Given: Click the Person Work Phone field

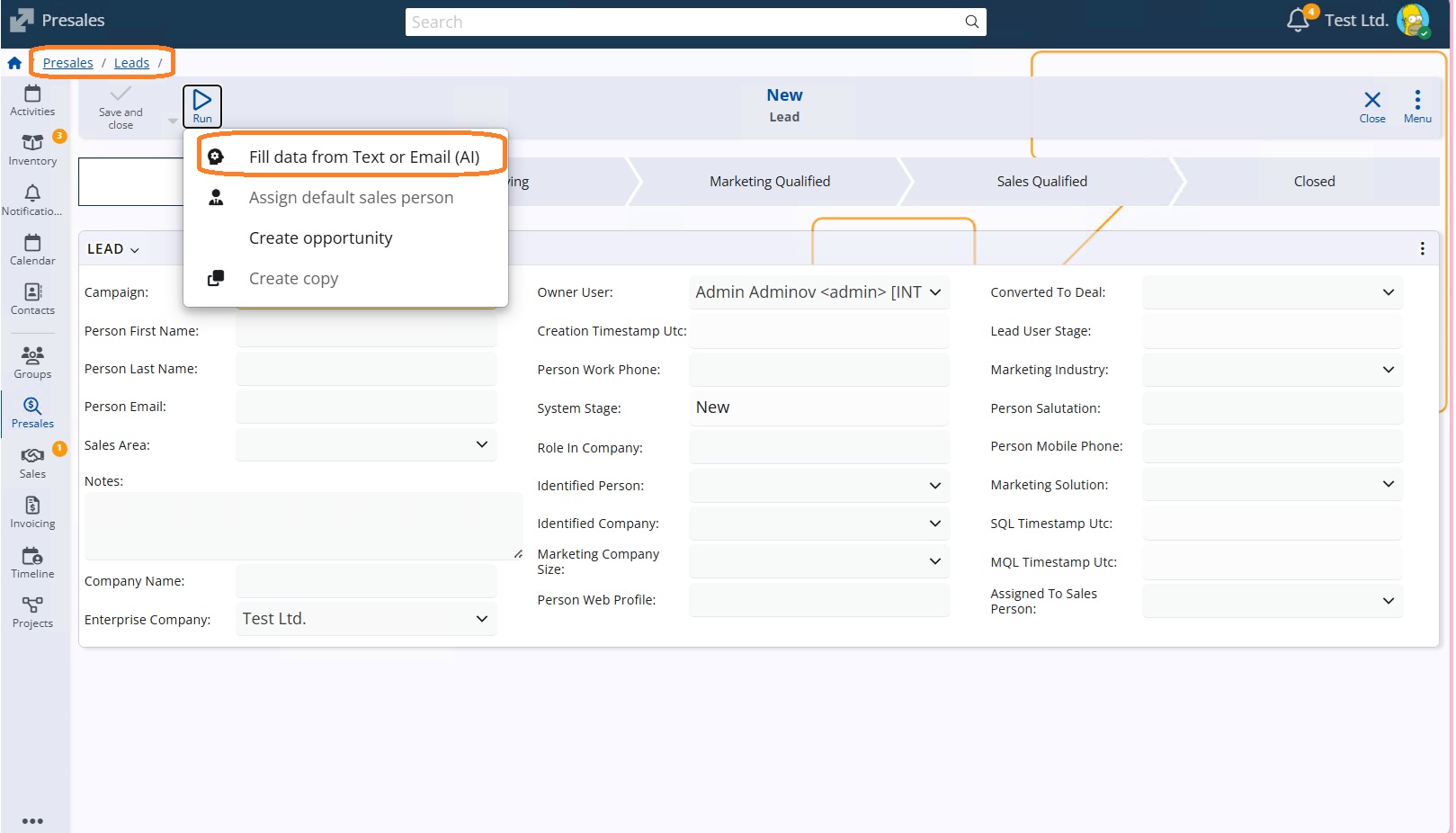Looking at the screenshot, I should pos(819,369).
